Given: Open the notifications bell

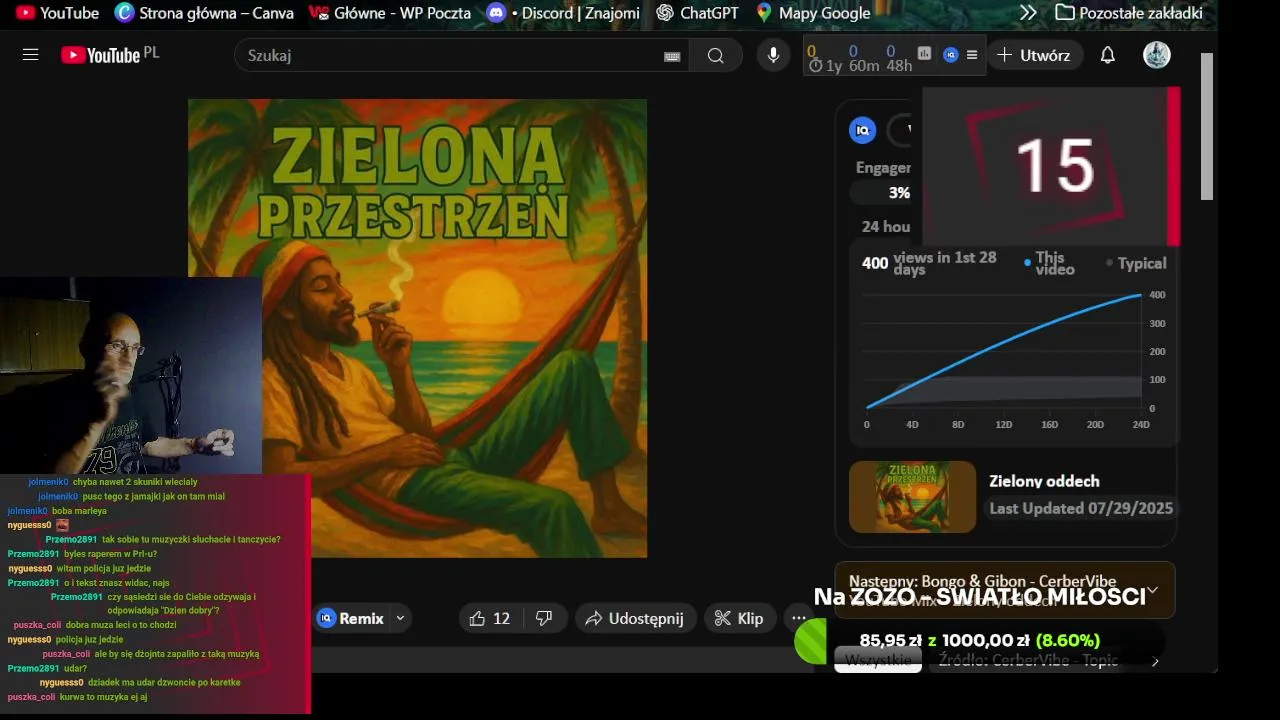Looking at the screenshot, I should click(x=1108, y=55).
